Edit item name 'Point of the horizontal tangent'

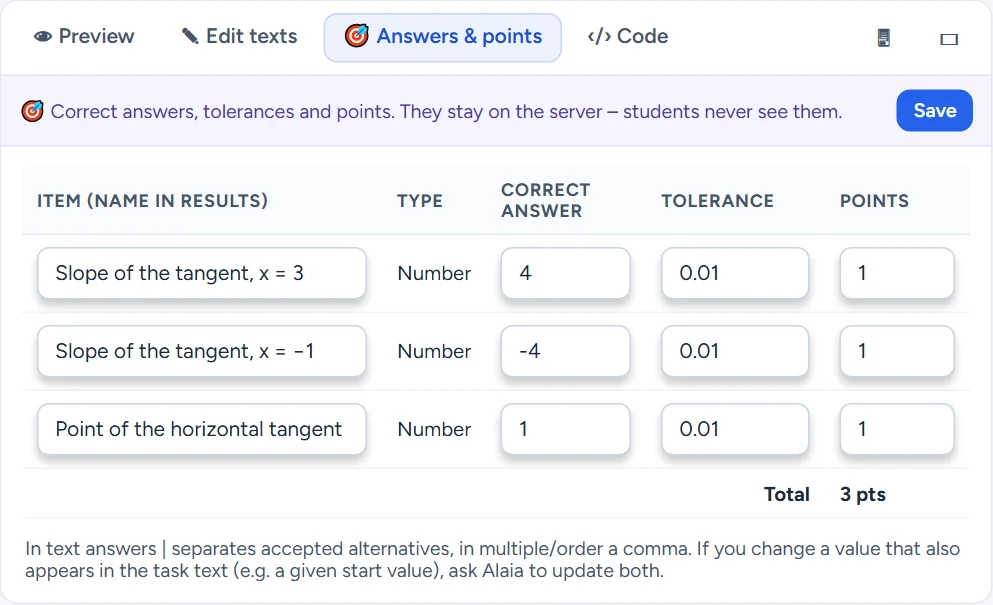click(202, 429)
